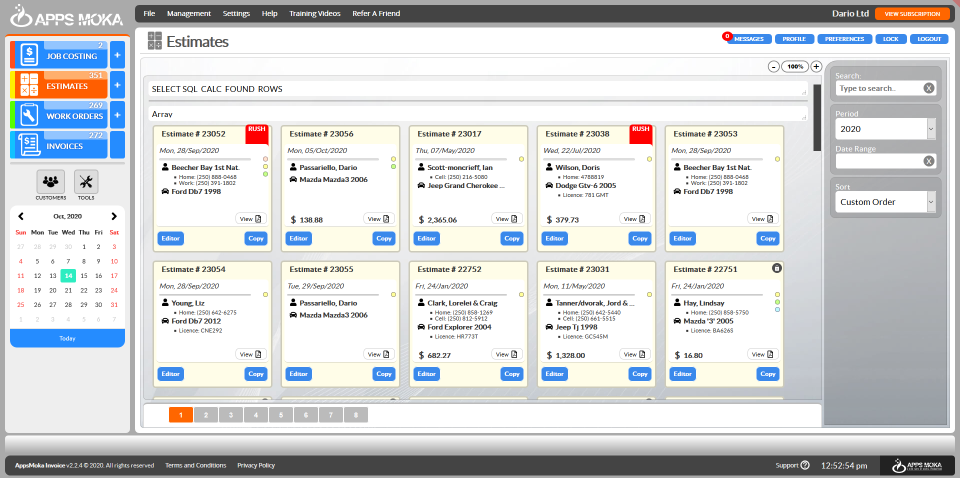
Task: Open the Estimates module icon
Action: tap(29, 85)
